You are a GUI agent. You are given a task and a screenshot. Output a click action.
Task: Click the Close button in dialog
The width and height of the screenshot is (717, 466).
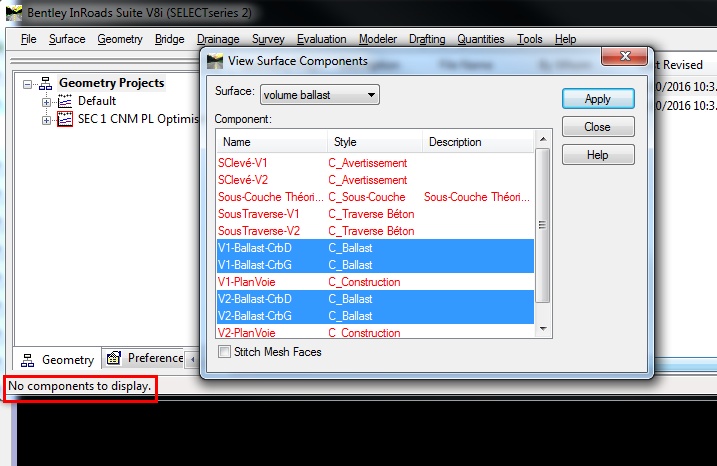click(x=598, y=127)
